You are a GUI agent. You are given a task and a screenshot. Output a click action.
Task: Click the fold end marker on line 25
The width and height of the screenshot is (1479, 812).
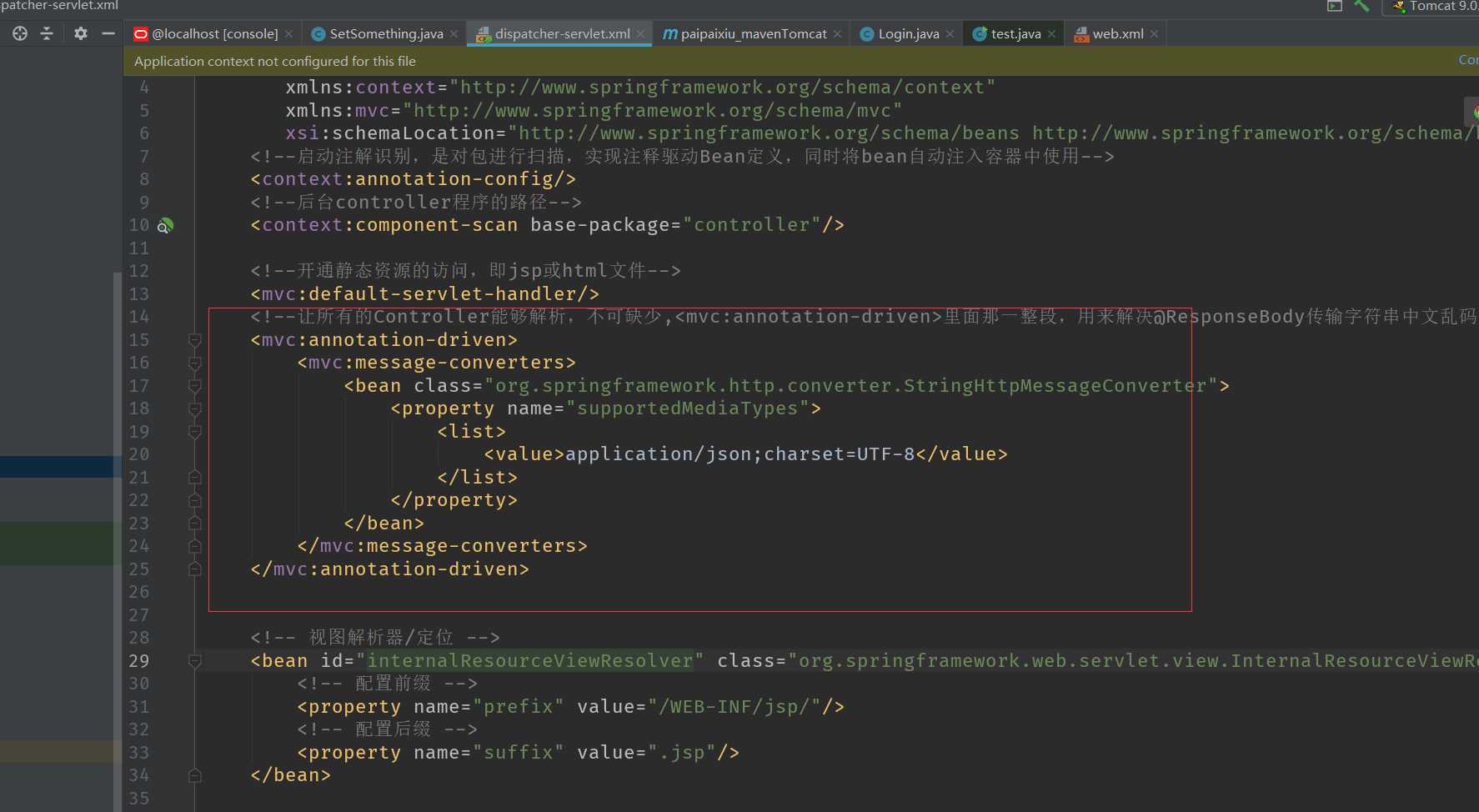[x=195, y=569]
